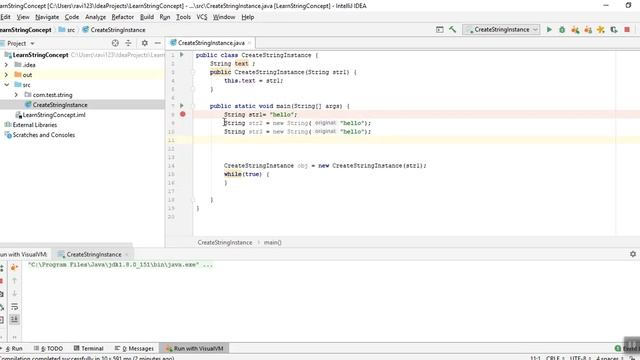Select CreateStringInstance.java editor tab

point(211,43)
